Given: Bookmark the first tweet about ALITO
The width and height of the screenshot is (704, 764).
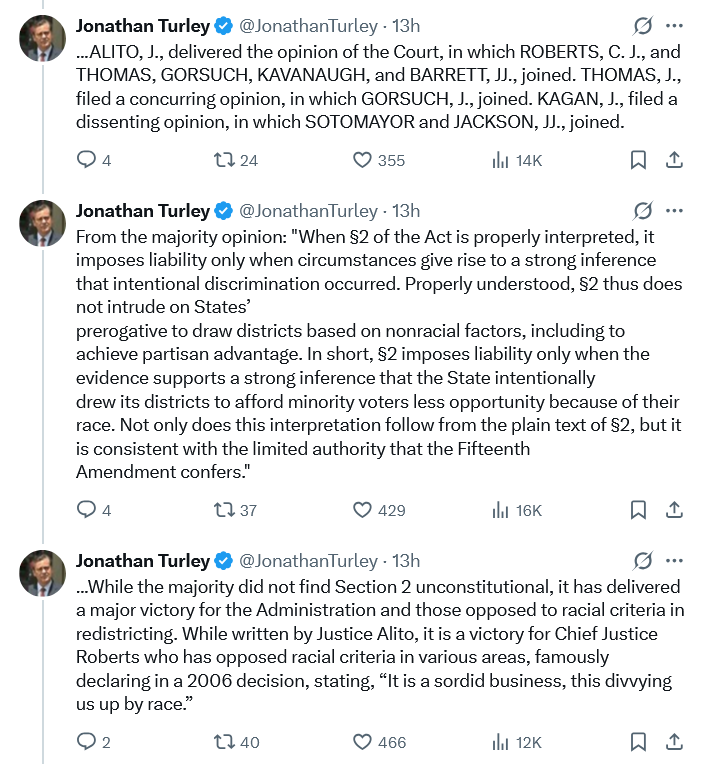Looking at the screenshot, I should (638, 160).
